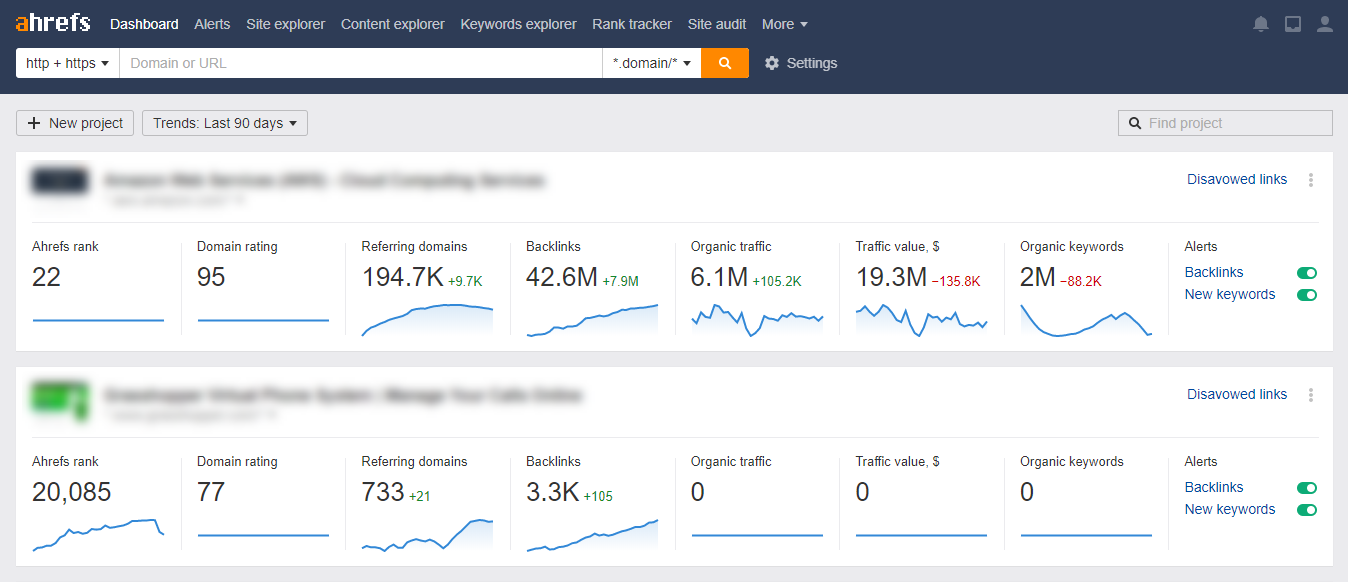Open Rank tracker
The height and width of the screenshot is (582, 1348).
point(632,24)
